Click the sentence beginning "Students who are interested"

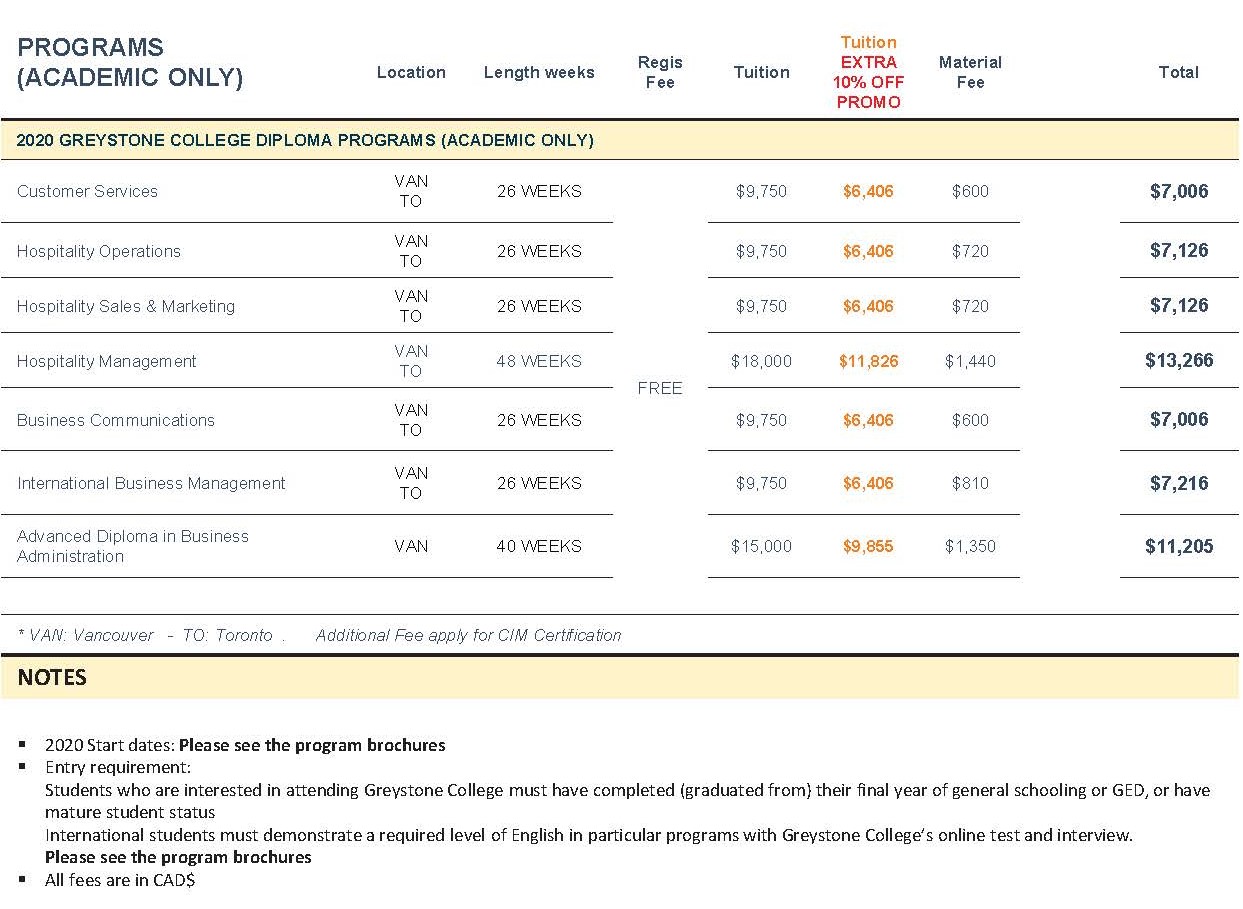627,790
